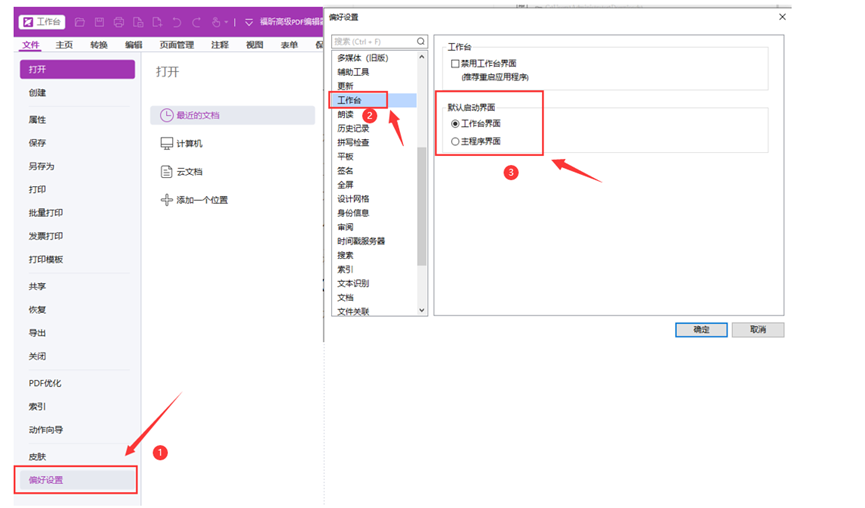Screen dimensions: 865x508
Task: Click the printer icon in quick toolbar
Action: coord(119,21)
